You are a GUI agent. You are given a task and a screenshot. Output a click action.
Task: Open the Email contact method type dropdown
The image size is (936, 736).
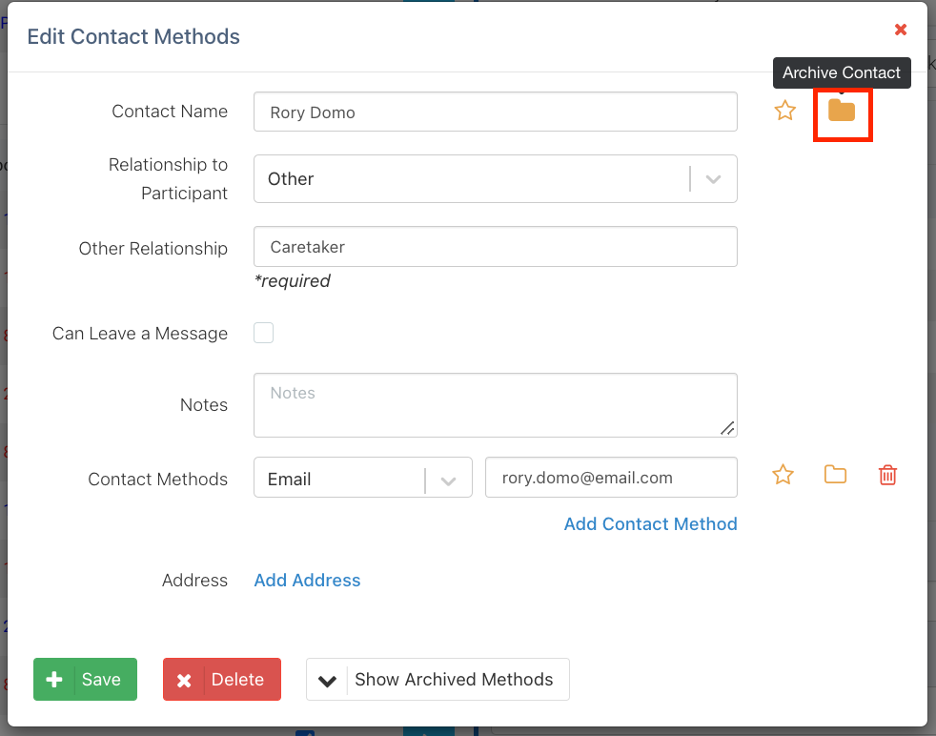pyautogui.click(x=448, y=480)
